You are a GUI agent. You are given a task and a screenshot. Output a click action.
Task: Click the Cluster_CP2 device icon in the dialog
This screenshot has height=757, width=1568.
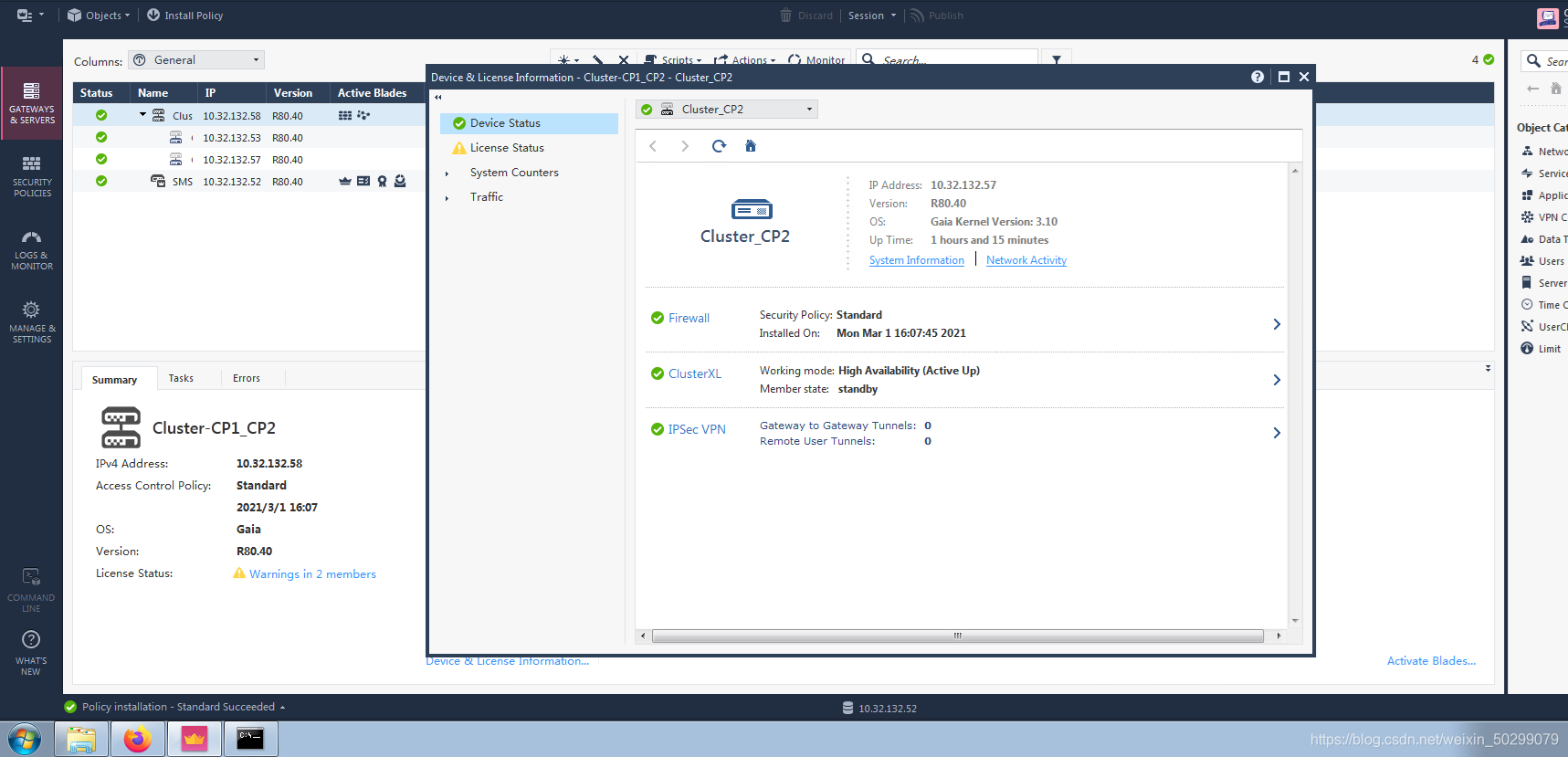(752, 209)
